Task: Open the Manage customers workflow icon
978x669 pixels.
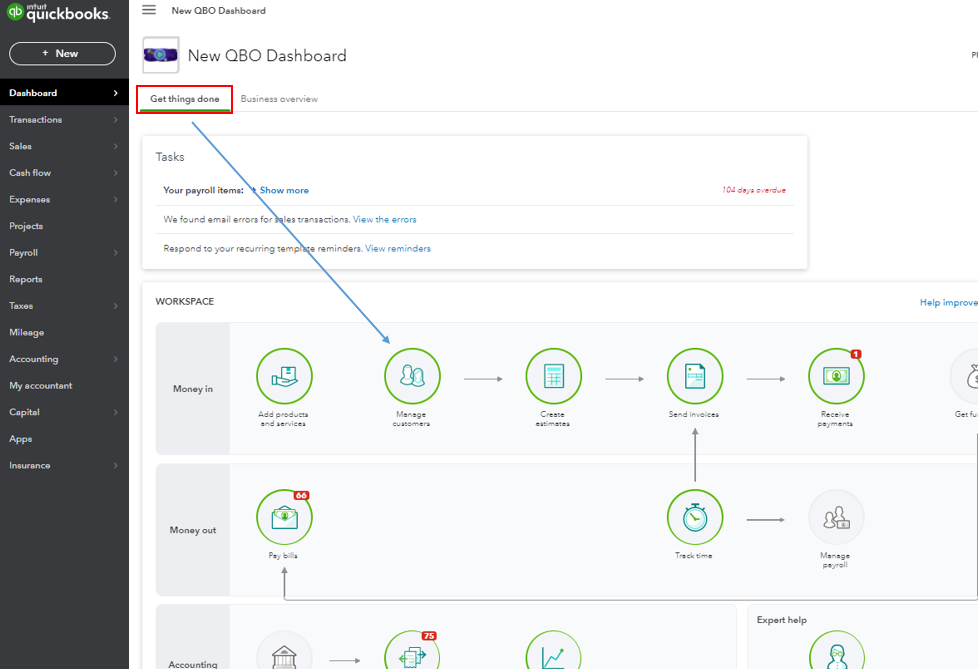Action: pos(412,376)
